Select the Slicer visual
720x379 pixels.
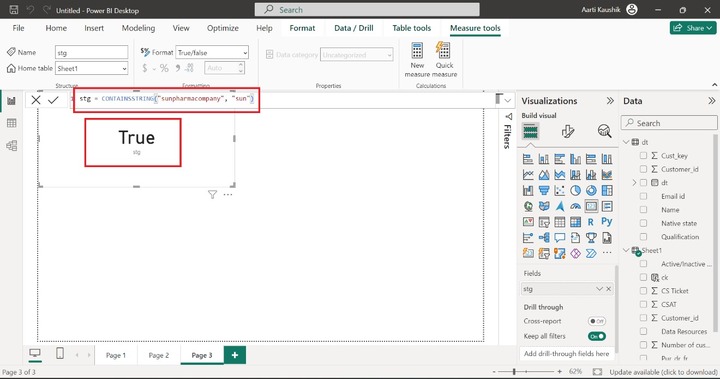point(544,222)
